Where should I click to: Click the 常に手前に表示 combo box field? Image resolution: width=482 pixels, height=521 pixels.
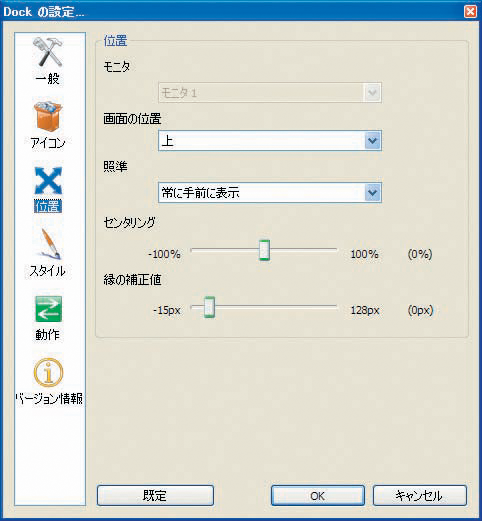[x=270, y=192]
